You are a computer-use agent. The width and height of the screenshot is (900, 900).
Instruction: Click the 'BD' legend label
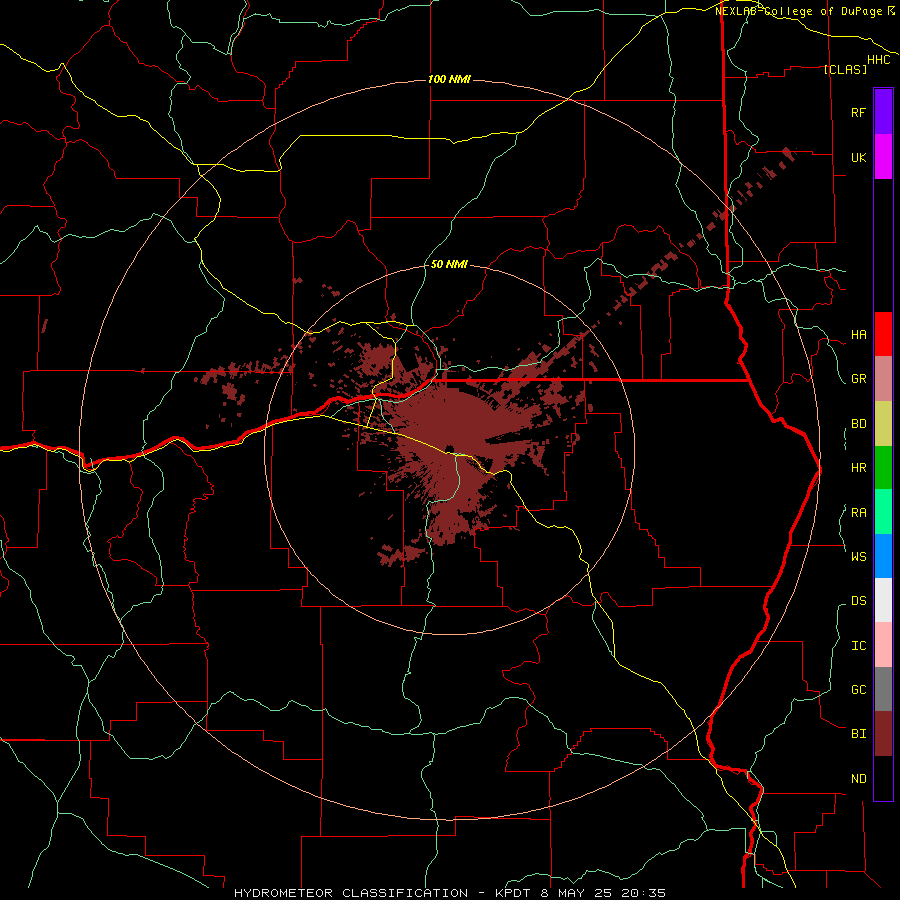coord(858,424)
